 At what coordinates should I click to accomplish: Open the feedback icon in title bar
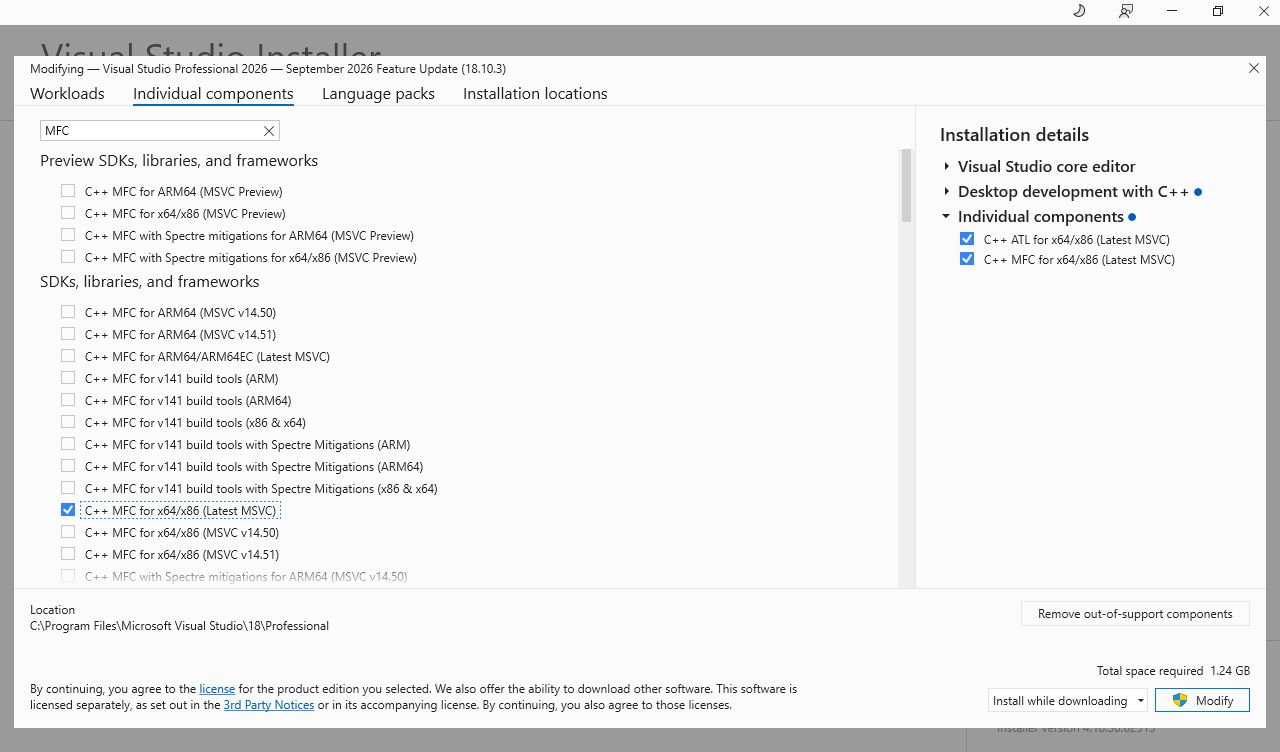coord(1126,11)
